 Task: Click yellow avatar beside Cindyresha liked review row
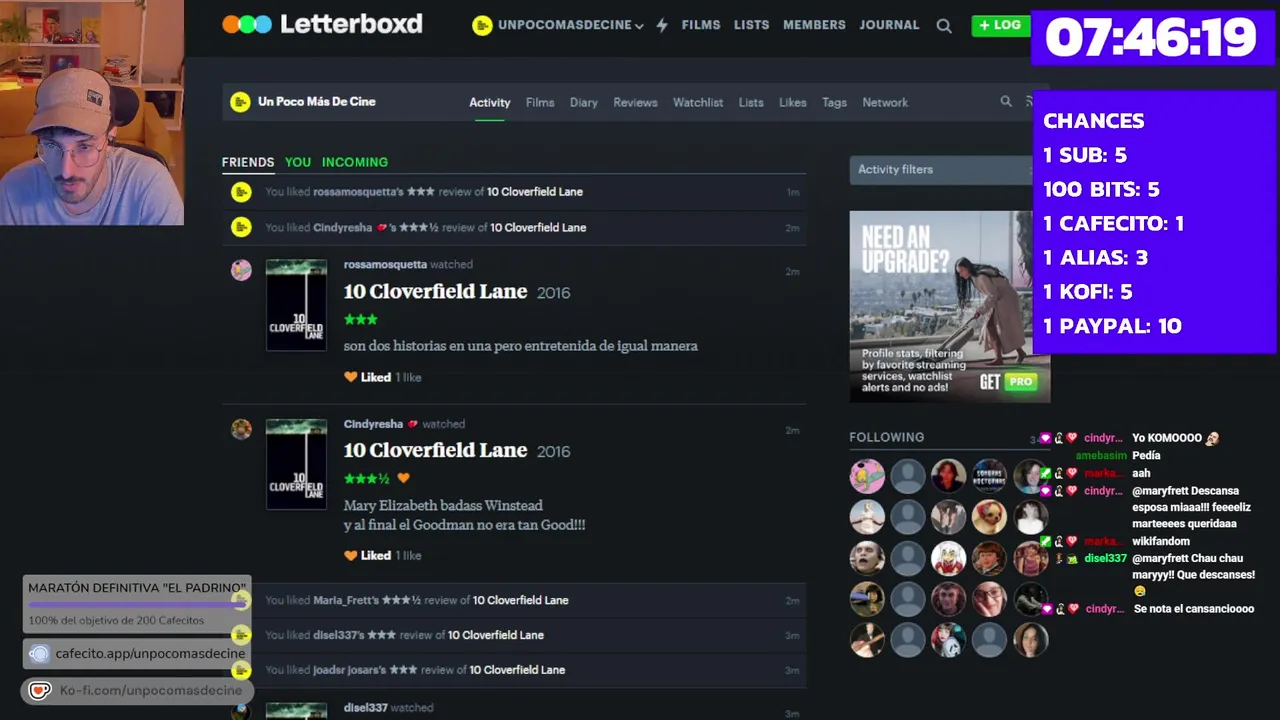(x=241, y=227)
